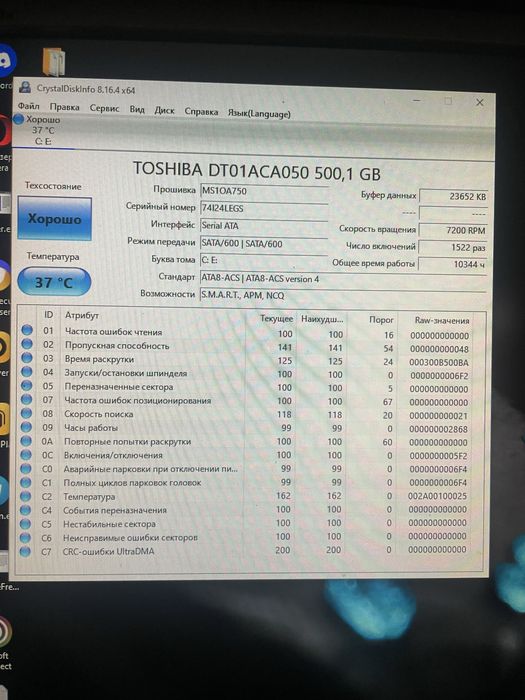Viewport: 525px width, 700px height.
Task: Click the status orb for attribute 02
Action: [x=27, y=344]
